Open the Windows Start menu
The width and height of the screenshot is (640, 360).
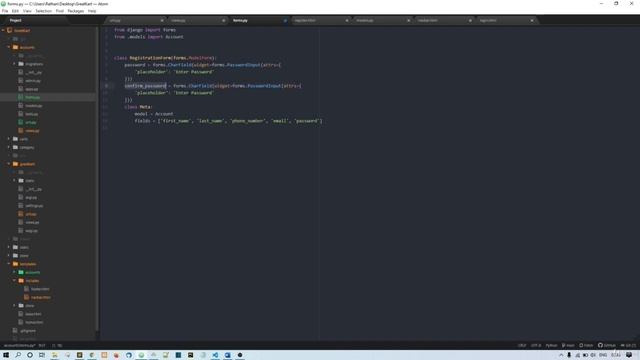coord(6,355)
